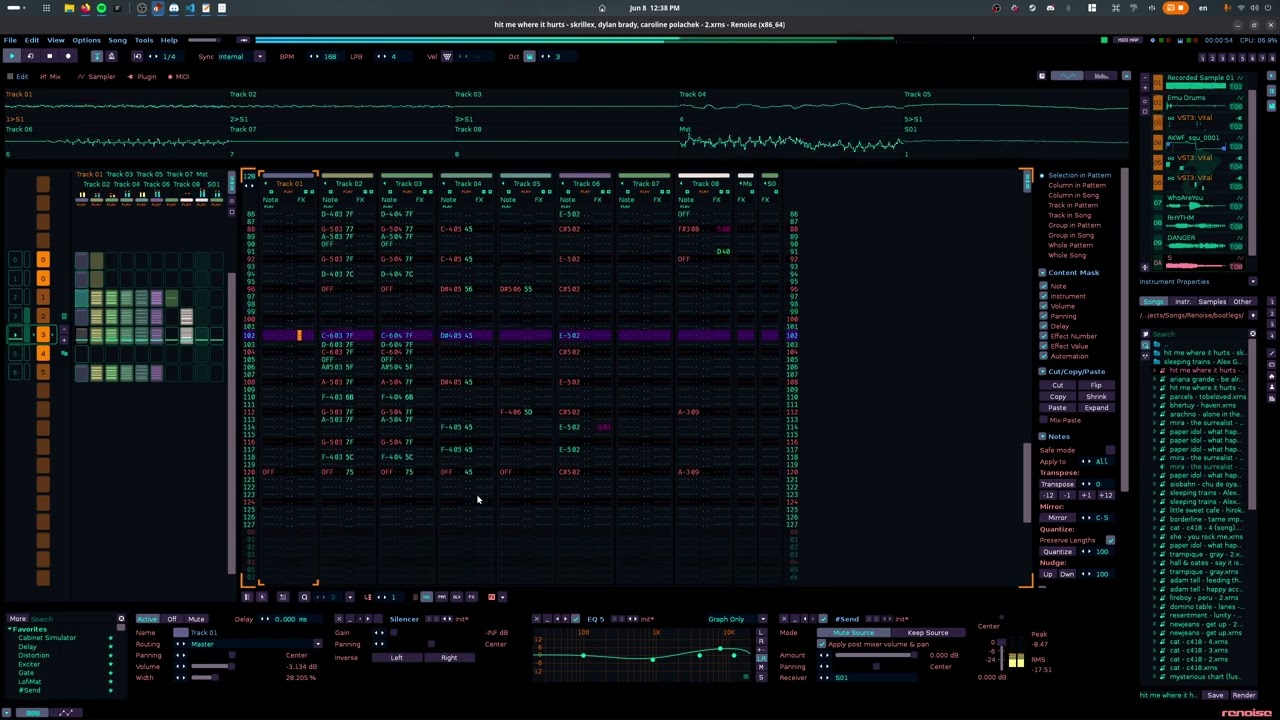Open the Song menu
Viewport: 1280px width, 720px height.
point(117,40)
